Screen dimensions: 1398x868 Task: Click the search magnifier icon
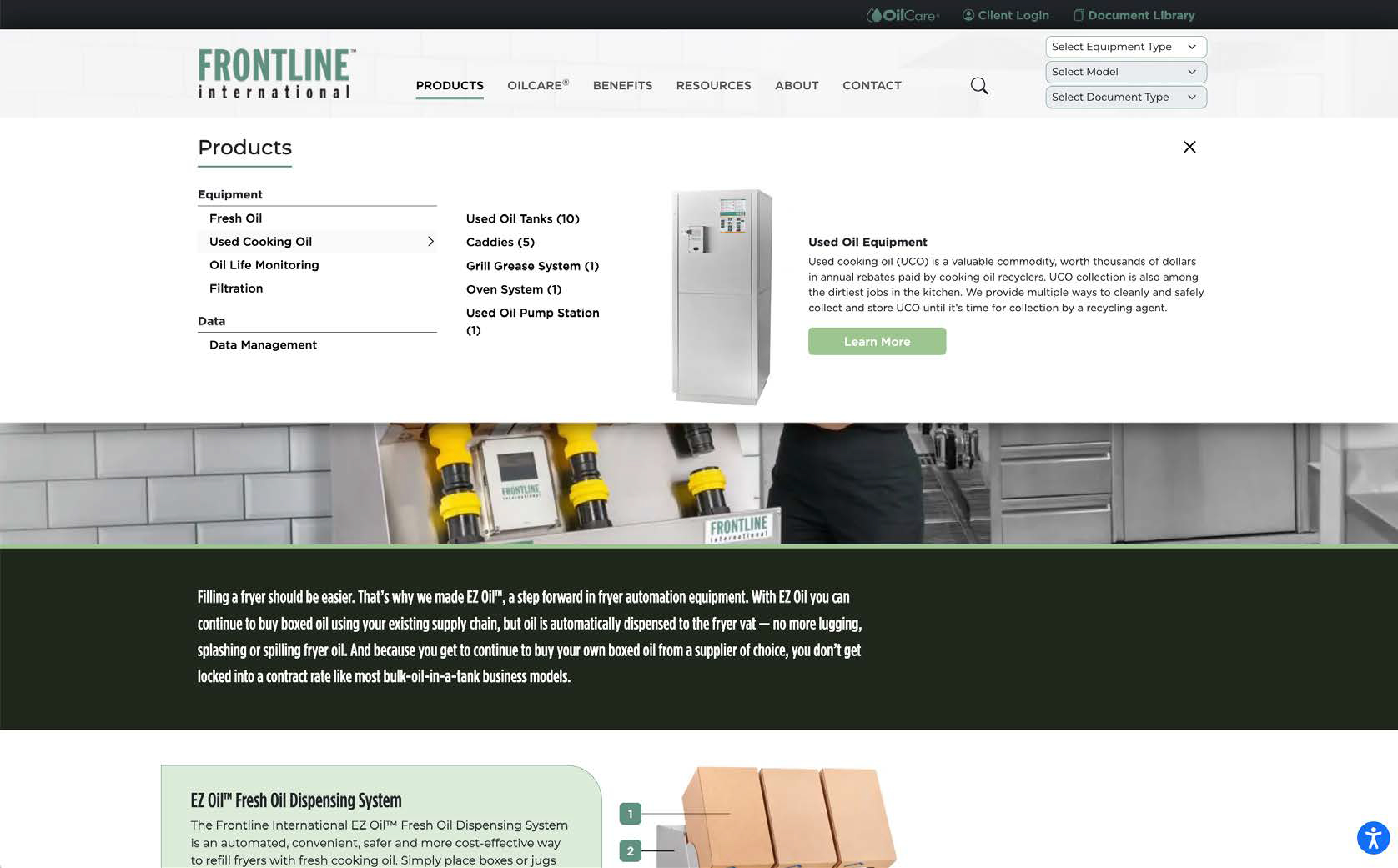[x=979, y=86]
